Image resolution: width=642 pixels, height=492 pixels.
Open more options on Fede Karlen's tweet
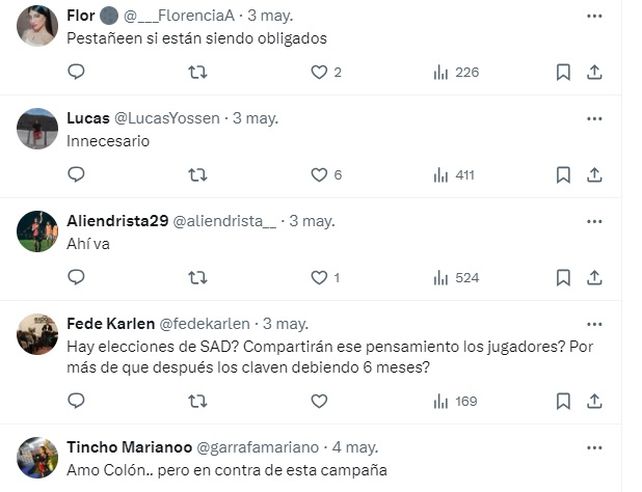[x=594, y=324]
